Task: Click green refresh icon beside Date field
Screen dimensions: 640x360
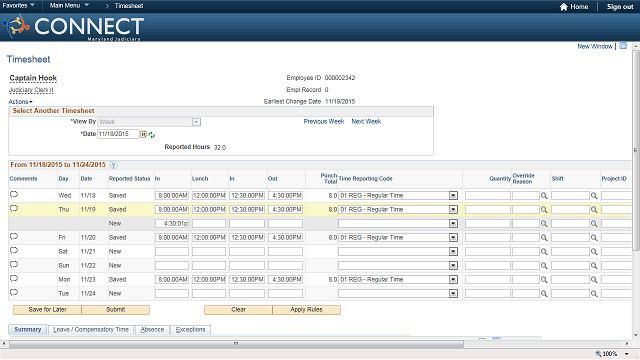Action: [152, 135]
